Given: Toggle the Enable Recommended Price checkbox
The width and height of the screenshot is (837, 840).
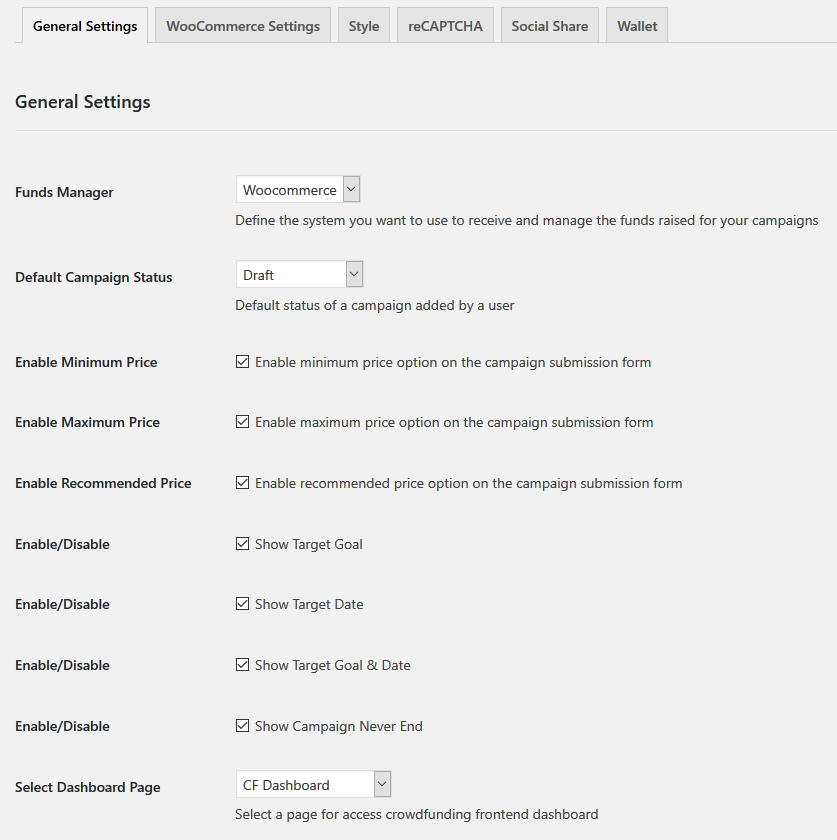Looking at the screenshot, I should point(242,482).
